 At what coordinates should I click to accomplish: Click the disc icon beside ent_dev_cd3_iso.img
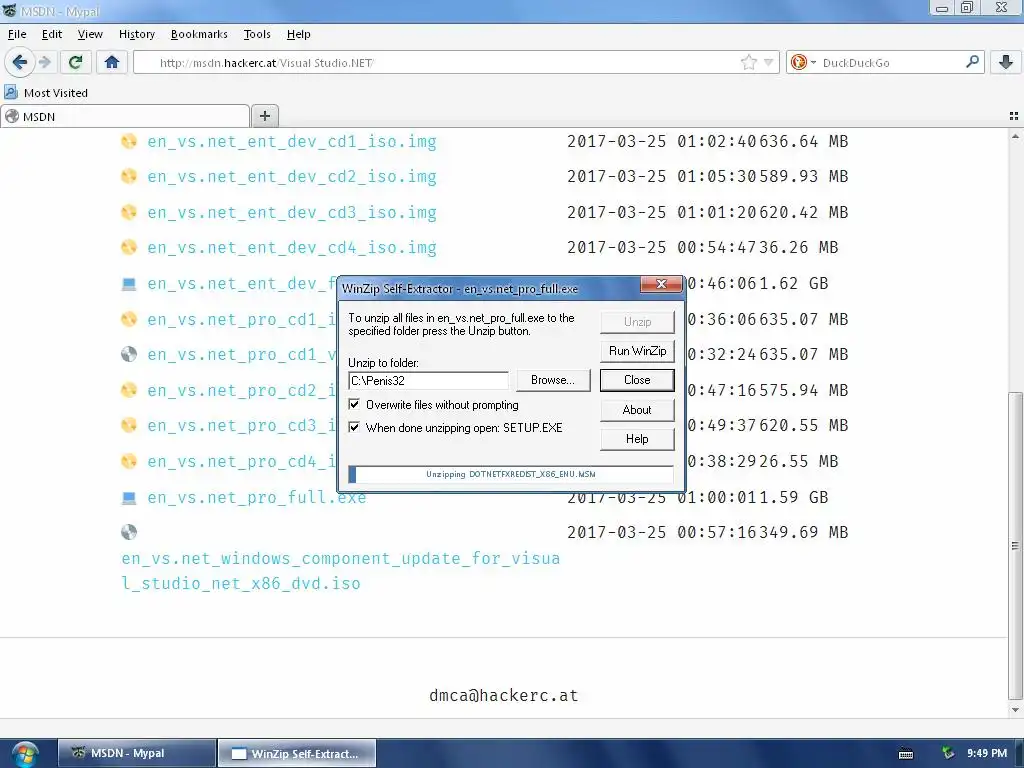click(129, 212)
